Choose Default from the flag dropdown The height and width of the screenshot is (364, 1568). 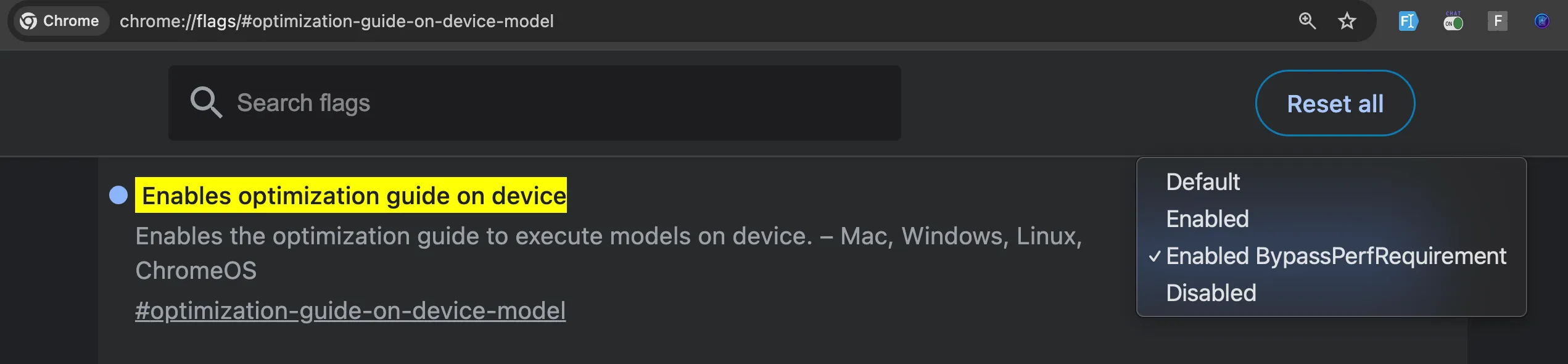click(1203, 182)
